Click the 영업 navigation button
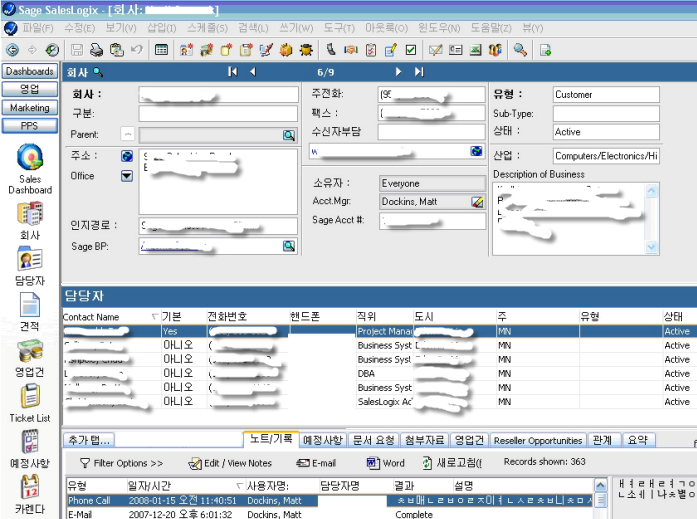 (x=30, y=89)
